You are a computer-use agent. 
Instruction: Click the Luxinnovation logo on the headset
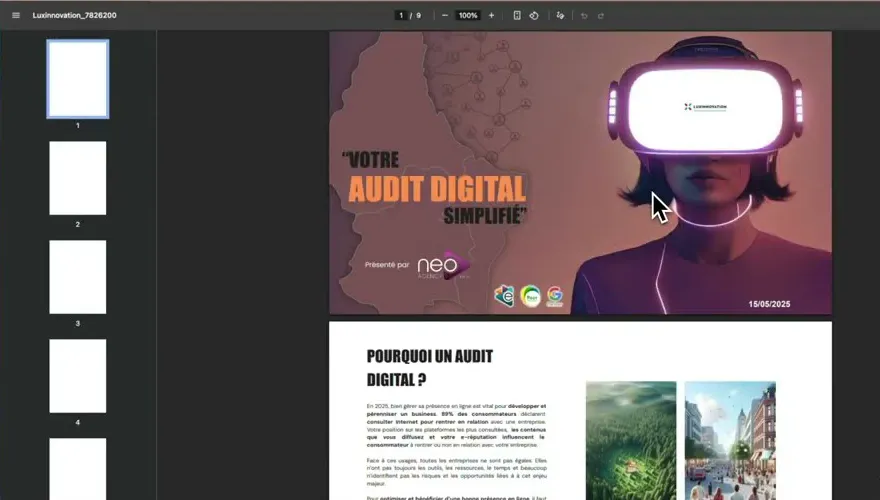(x=705, y=107)
